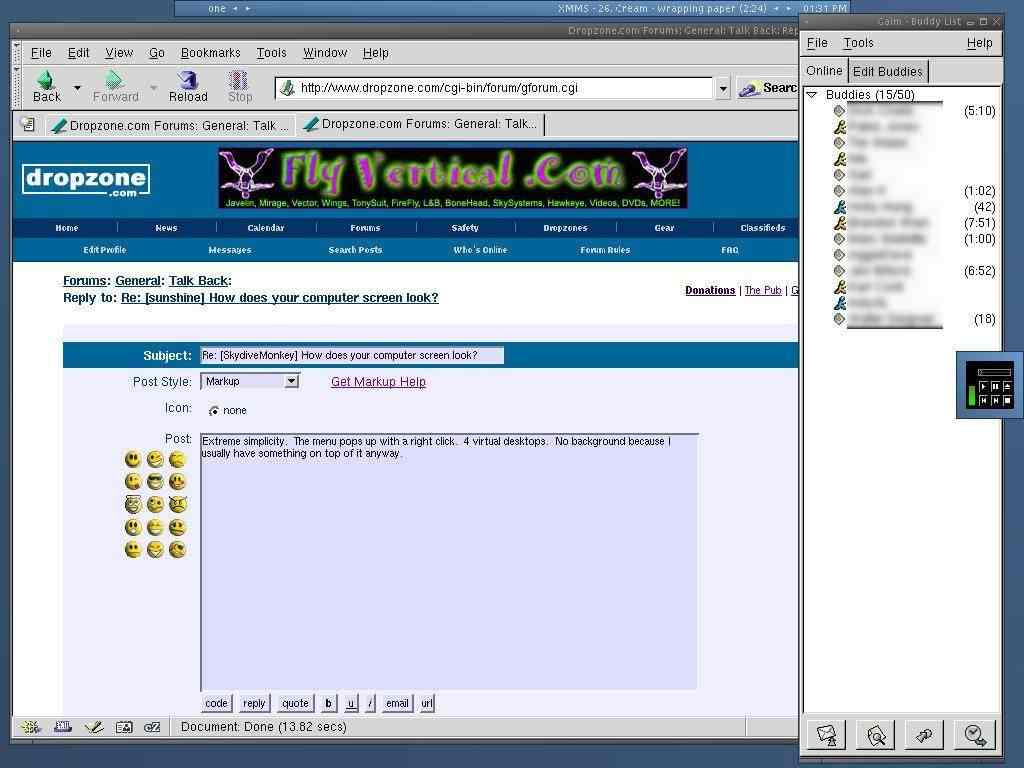Click the Get Markup Help link
The image size is (1024, 768).
378,382
